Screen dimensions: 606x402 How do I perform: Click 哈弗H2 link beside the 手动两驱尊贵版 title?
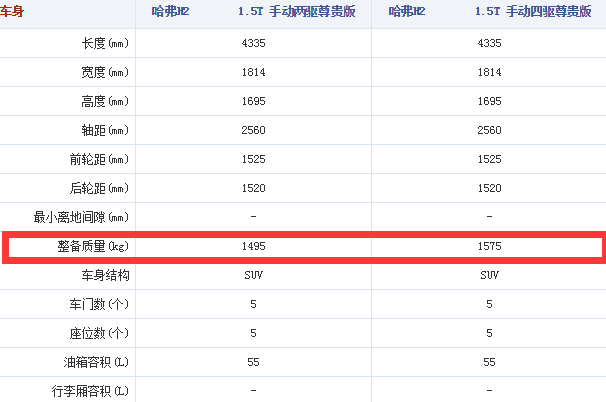(x=170, y=11)
